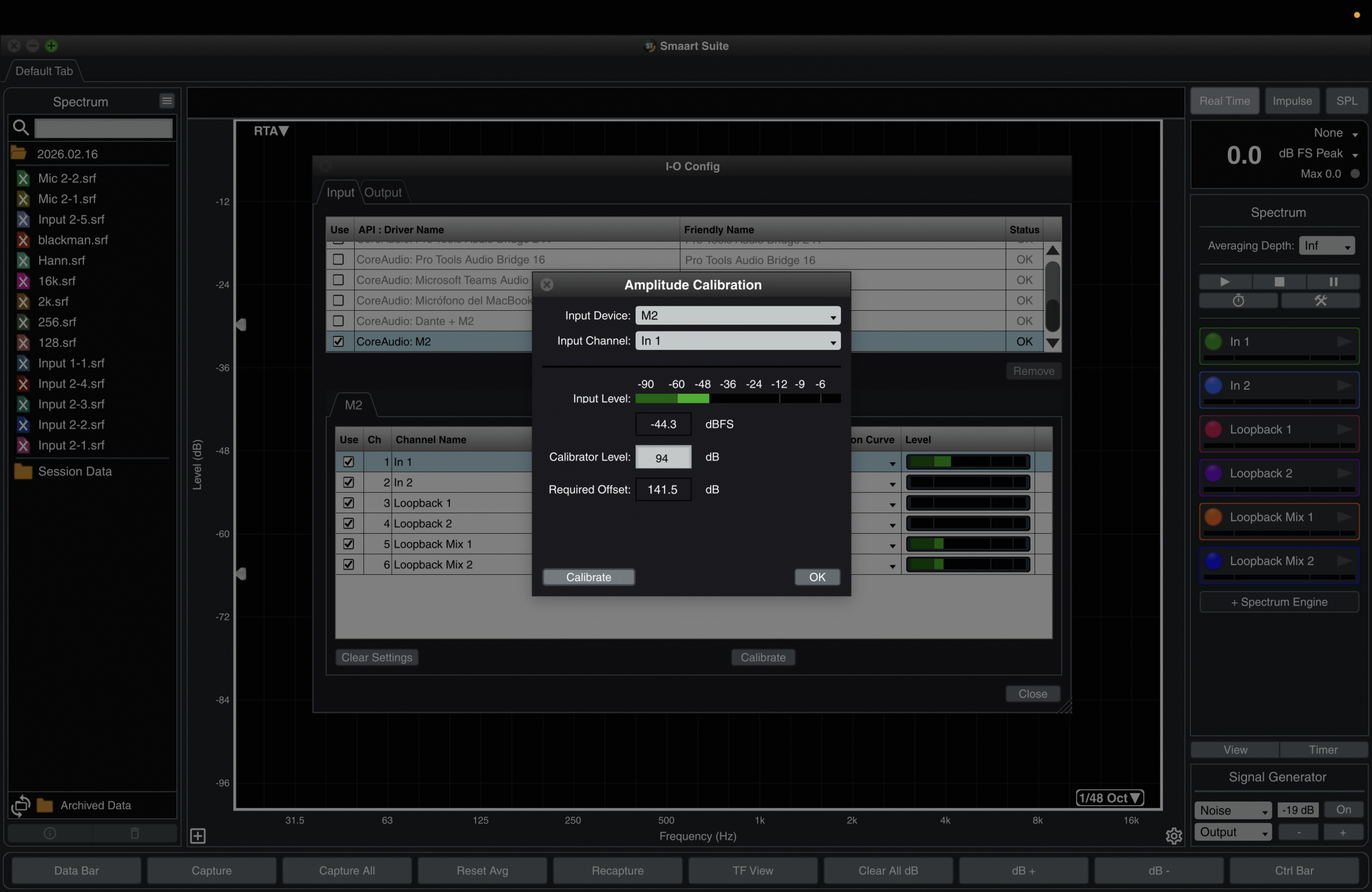Start the In 2 engine with its play arrow

tap(1344, 386)
